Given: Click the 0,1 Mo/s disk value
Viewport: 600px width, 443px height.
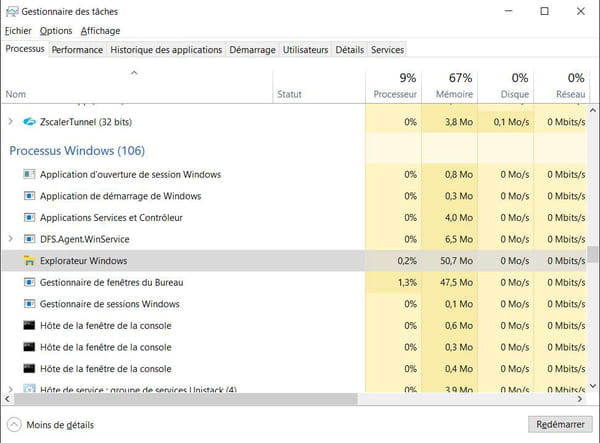Looking at the screenshot, I should pyautogui.click(x=511, y=122).
